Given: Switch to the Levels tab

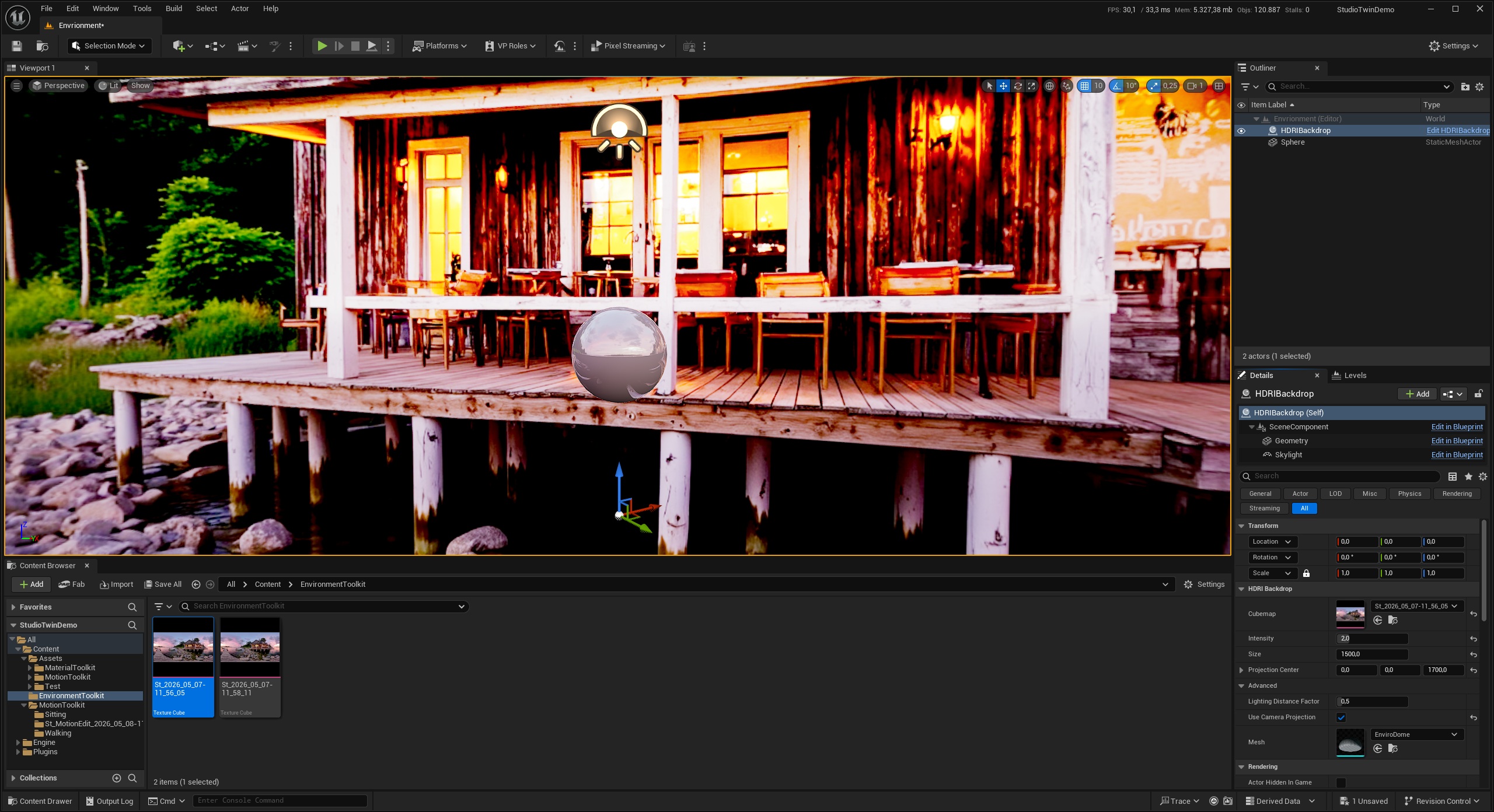Looking at the screenshot, I should point(1349,376).
